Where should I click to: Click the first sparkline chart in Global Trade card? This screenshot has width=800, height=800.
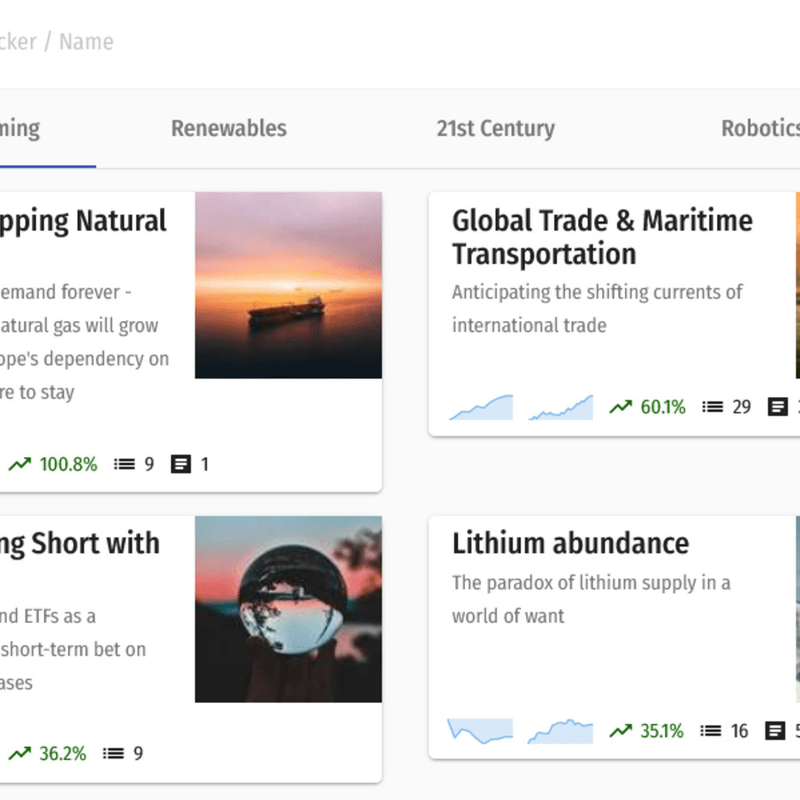click(481, 407)
